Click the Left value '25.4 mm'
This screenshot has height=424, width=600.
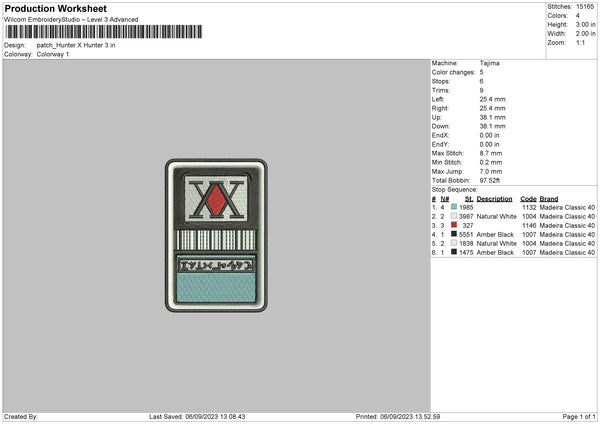point(492,99)
